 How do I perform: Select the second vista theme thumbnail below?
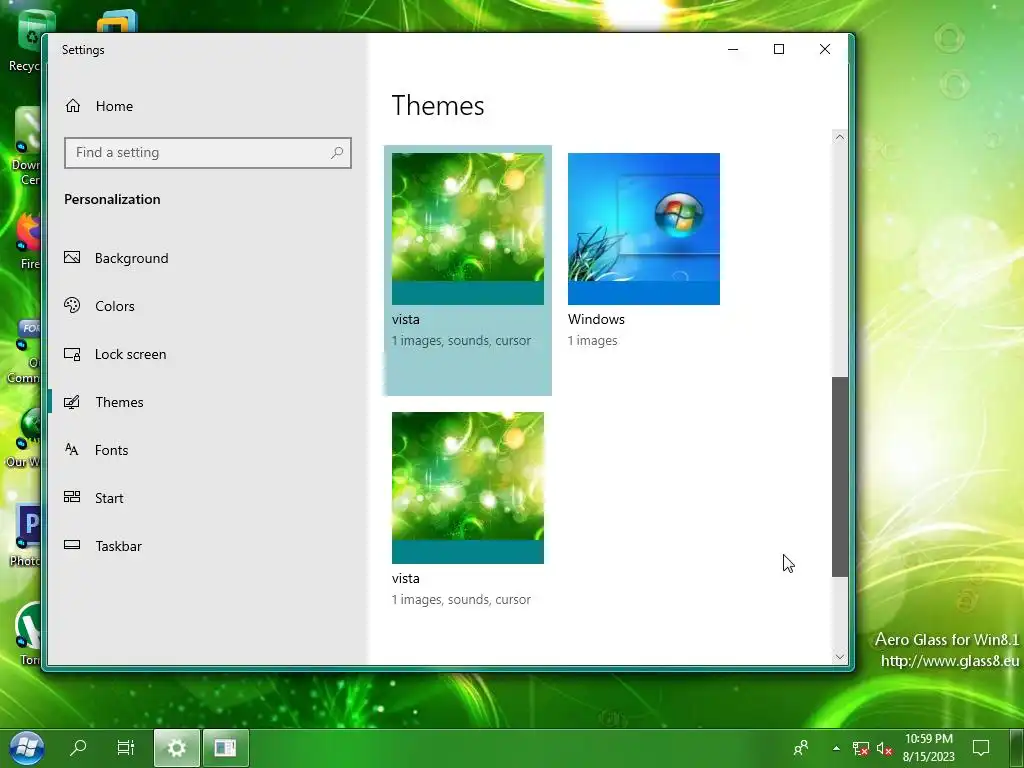468,488
